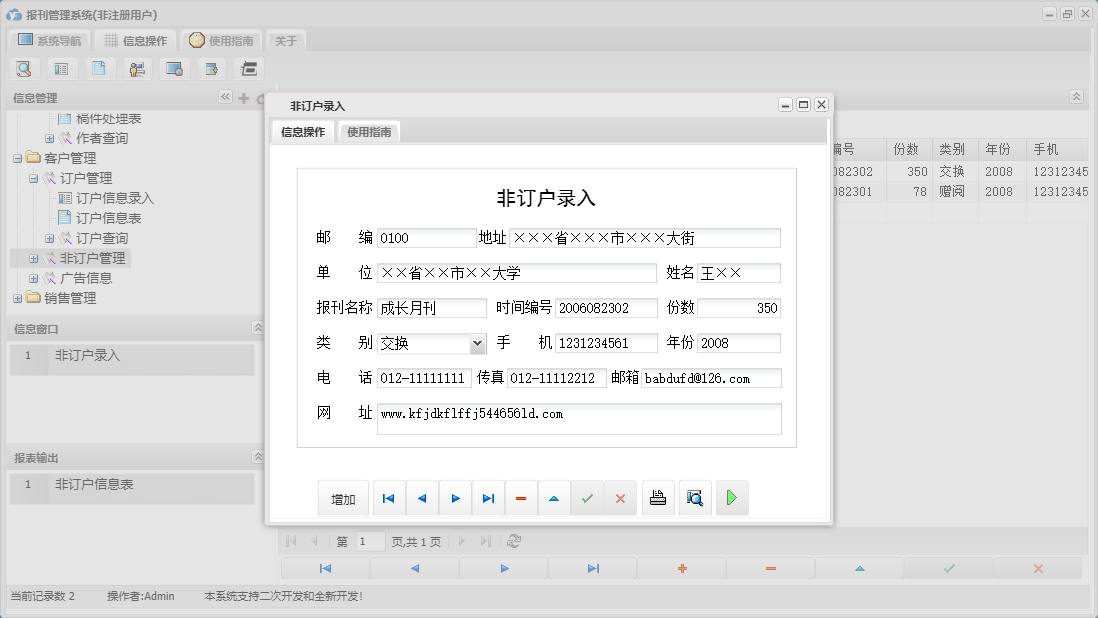Click the preview search icon in the dialog
This screenshot has width=1098, height=618.
[695, 497]
